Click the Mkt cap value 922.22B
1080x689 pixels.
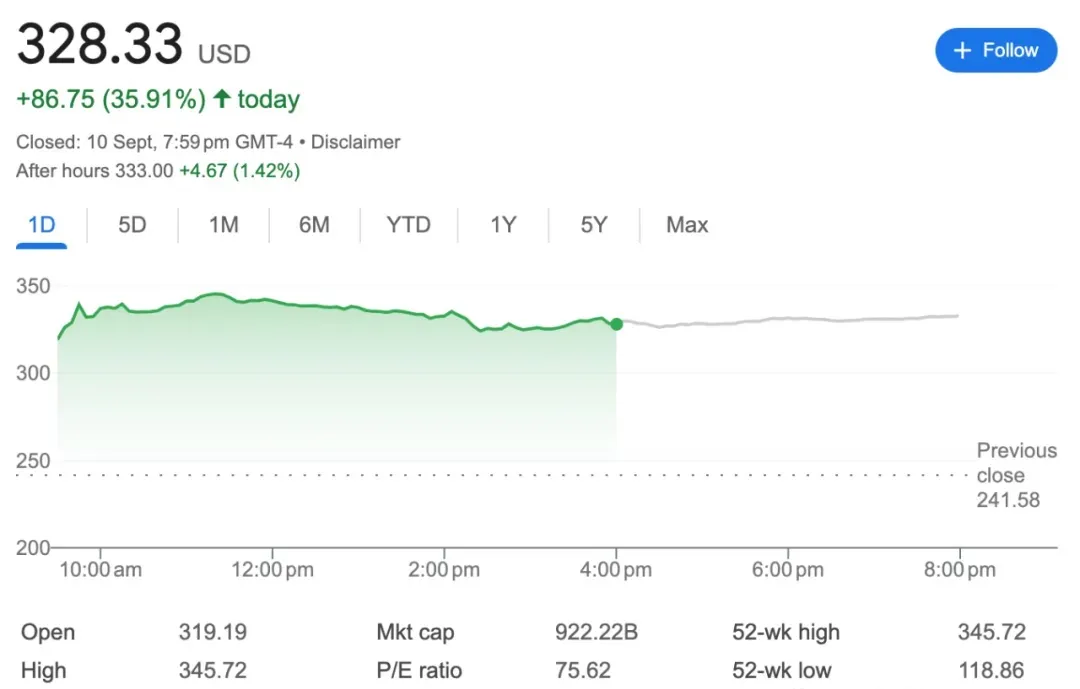point(596,632)
